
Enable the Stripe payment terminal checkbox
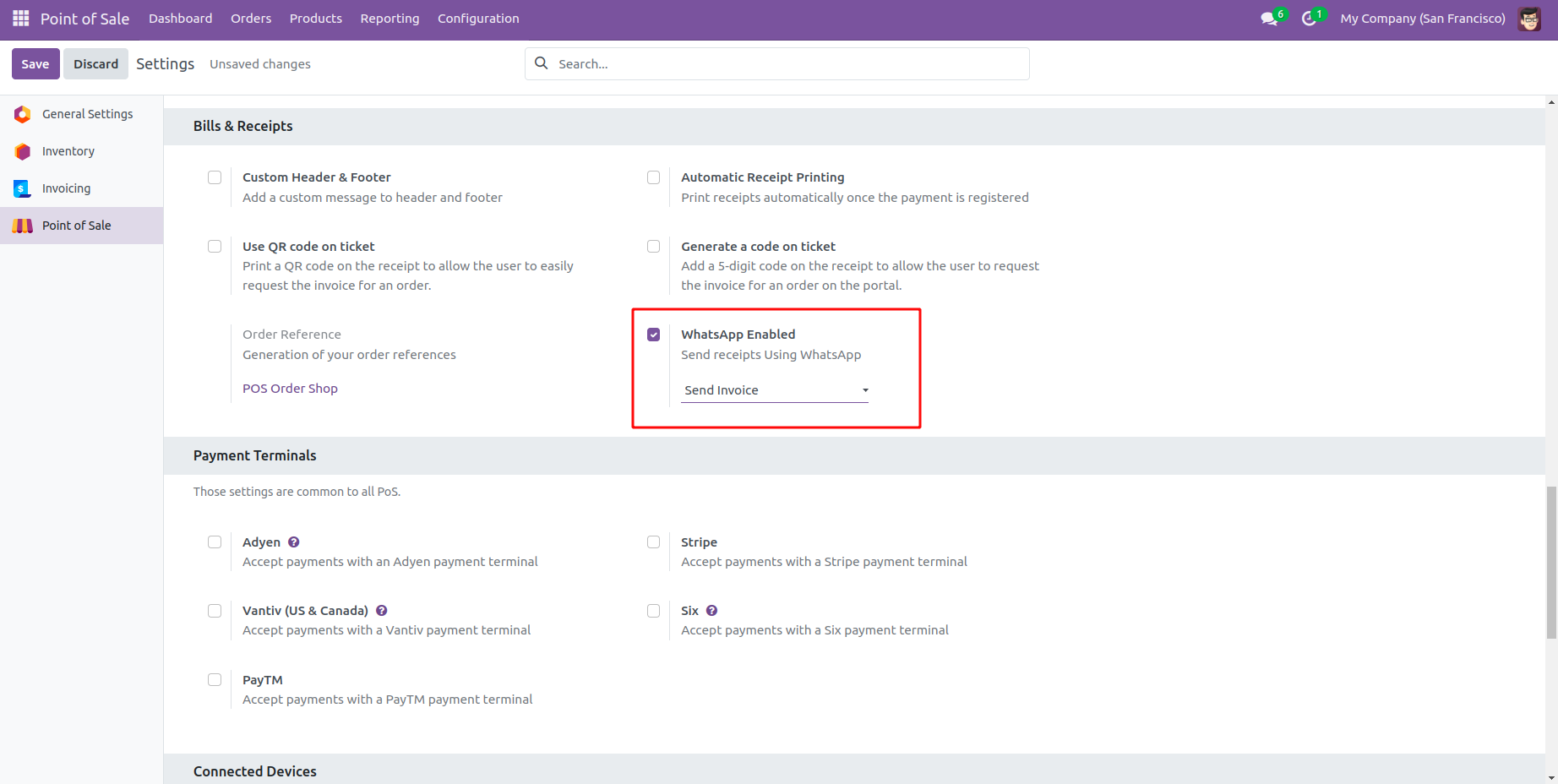653,542
